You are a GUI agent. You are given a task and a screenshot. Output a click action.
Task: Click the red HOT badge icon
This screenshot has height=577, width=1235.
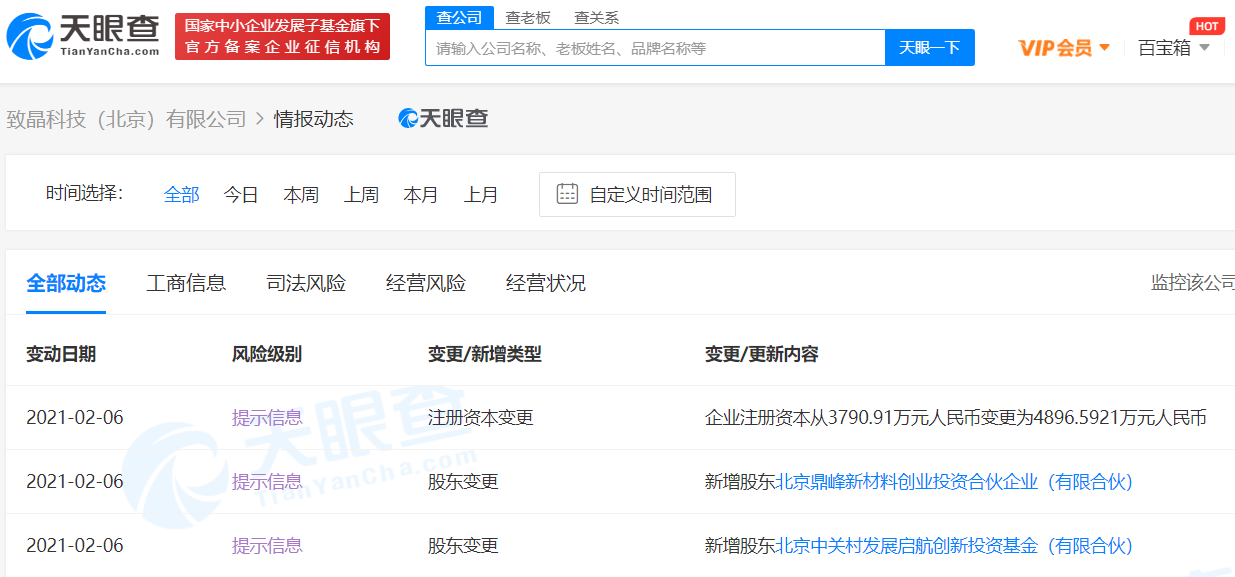coord(1207,26)
